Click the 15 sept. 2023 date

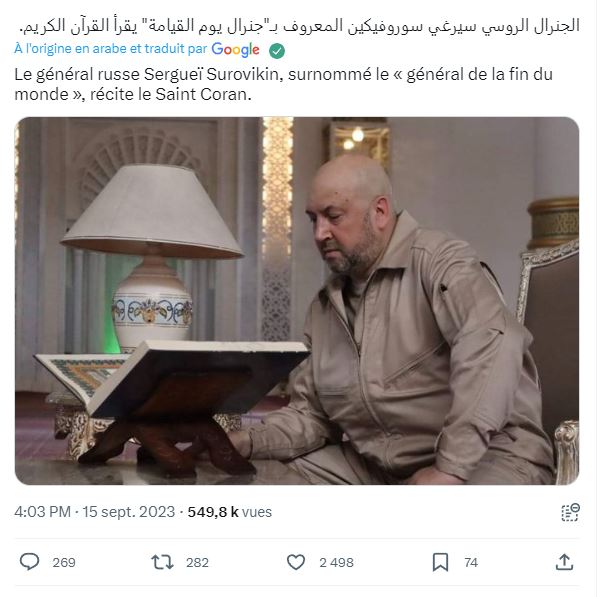point(129,512)
